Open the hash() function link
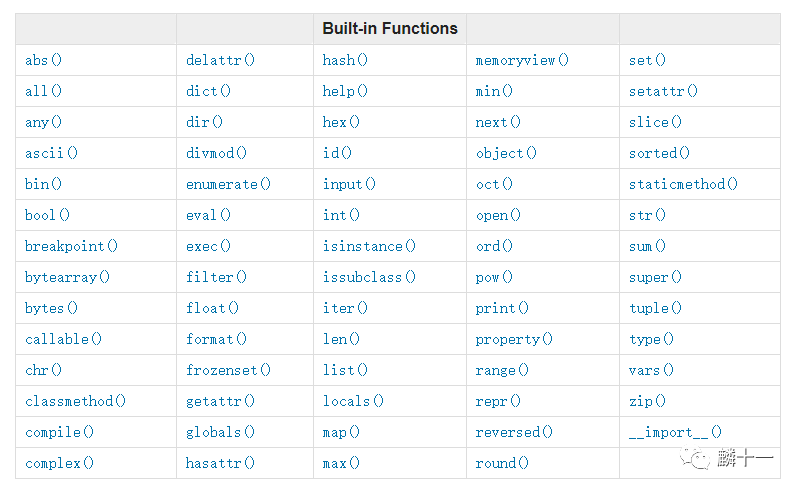The width and height of the screenshot is (799, 492). (x=345, y=60)
